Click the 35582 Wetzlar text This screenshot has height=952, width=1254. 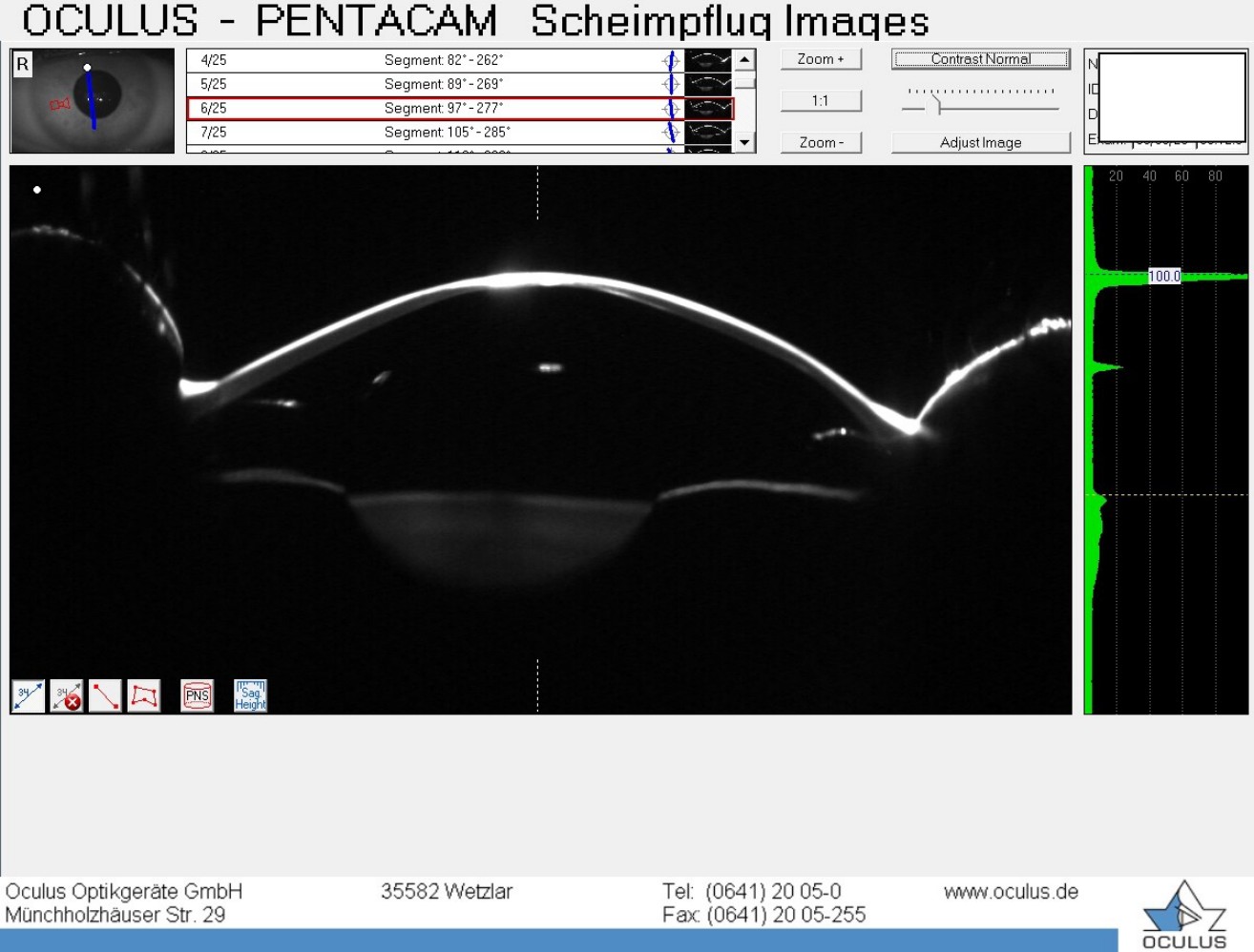click(x=447, y=892)
